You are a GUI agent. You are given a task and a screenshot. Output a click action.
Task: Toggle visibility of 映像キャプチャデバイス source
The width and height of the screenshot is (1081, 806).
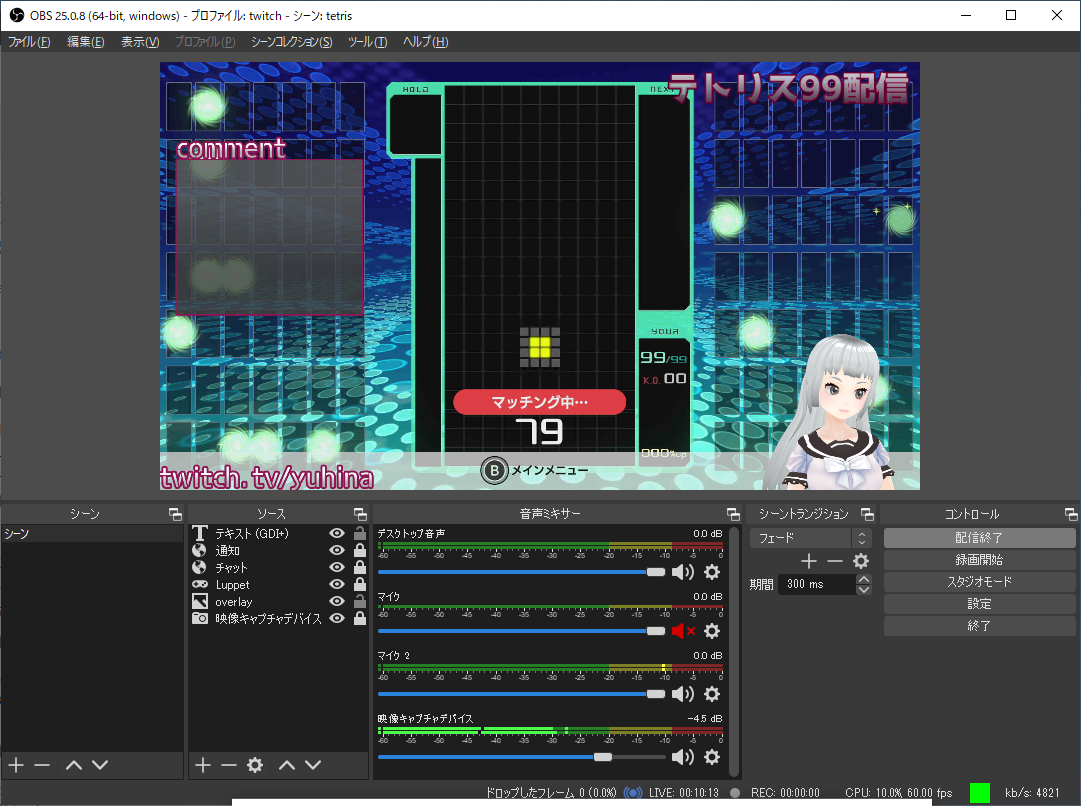point(337,618)
